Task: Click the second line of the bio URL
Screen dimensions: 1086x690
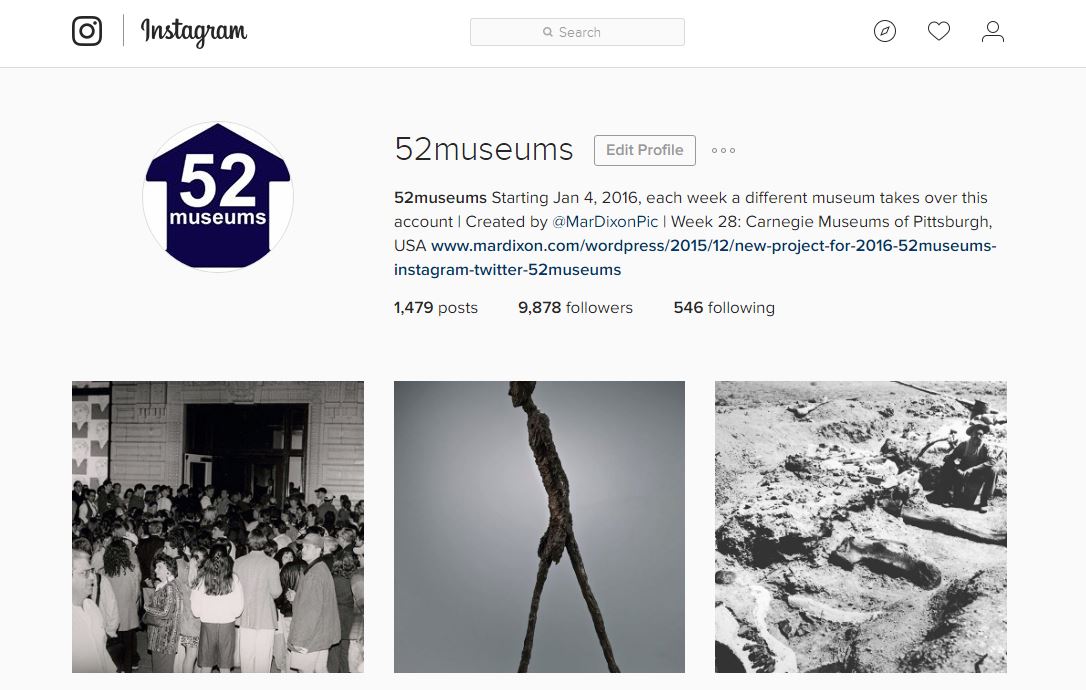Action: pyautogui.click(x=507, y=270)
